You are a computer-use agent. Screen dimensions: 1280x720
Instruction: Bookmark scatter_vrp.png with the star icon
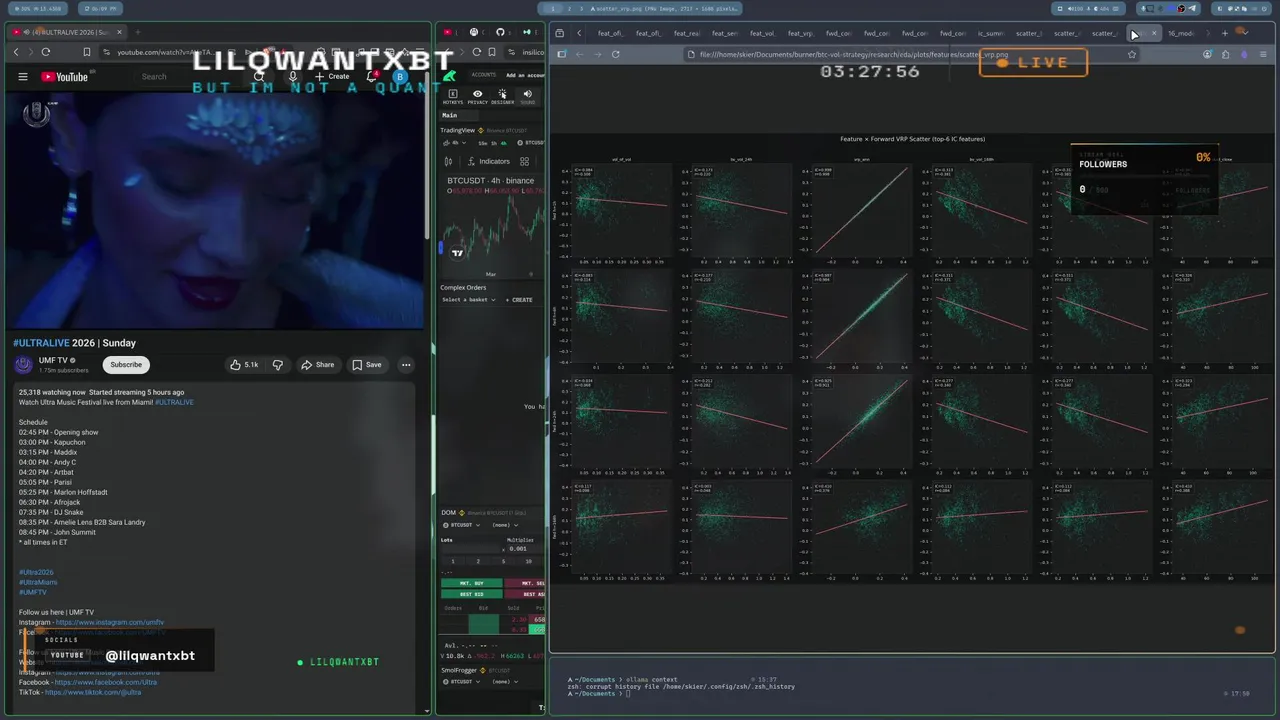tap(1132, 54)
